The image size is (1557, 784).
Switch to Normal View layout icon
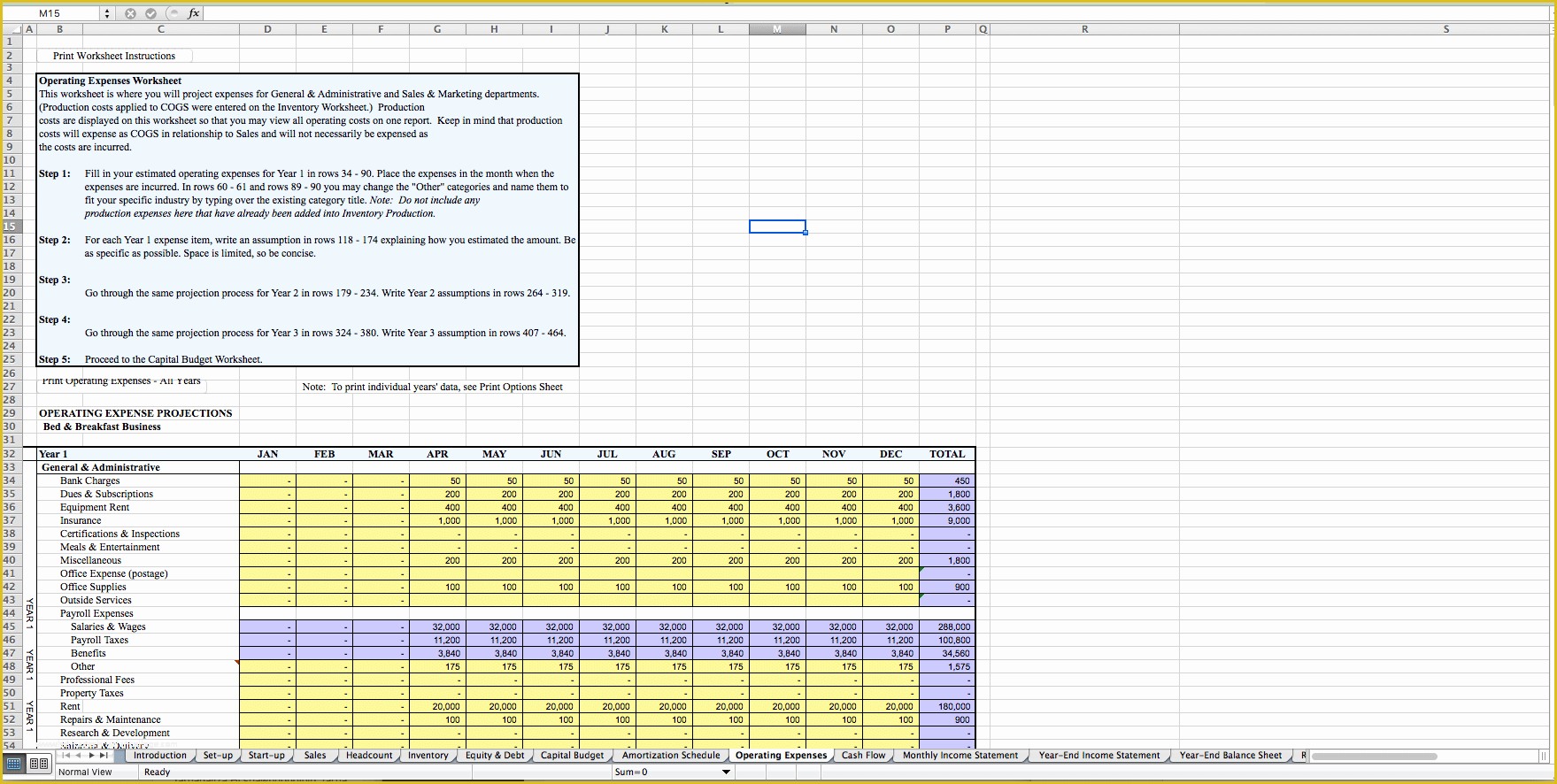14,763
